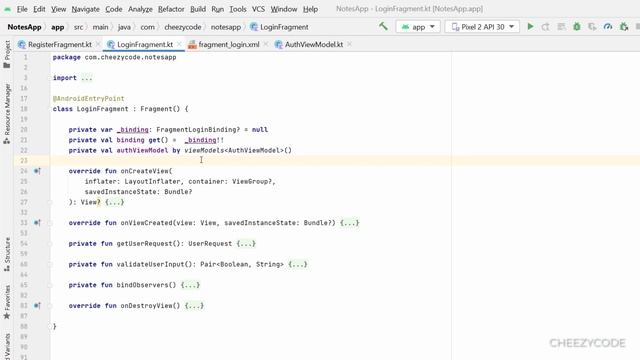The height and width of the screenshot is (360, 640).
Task: Open the Window menu
Action: 284,9
